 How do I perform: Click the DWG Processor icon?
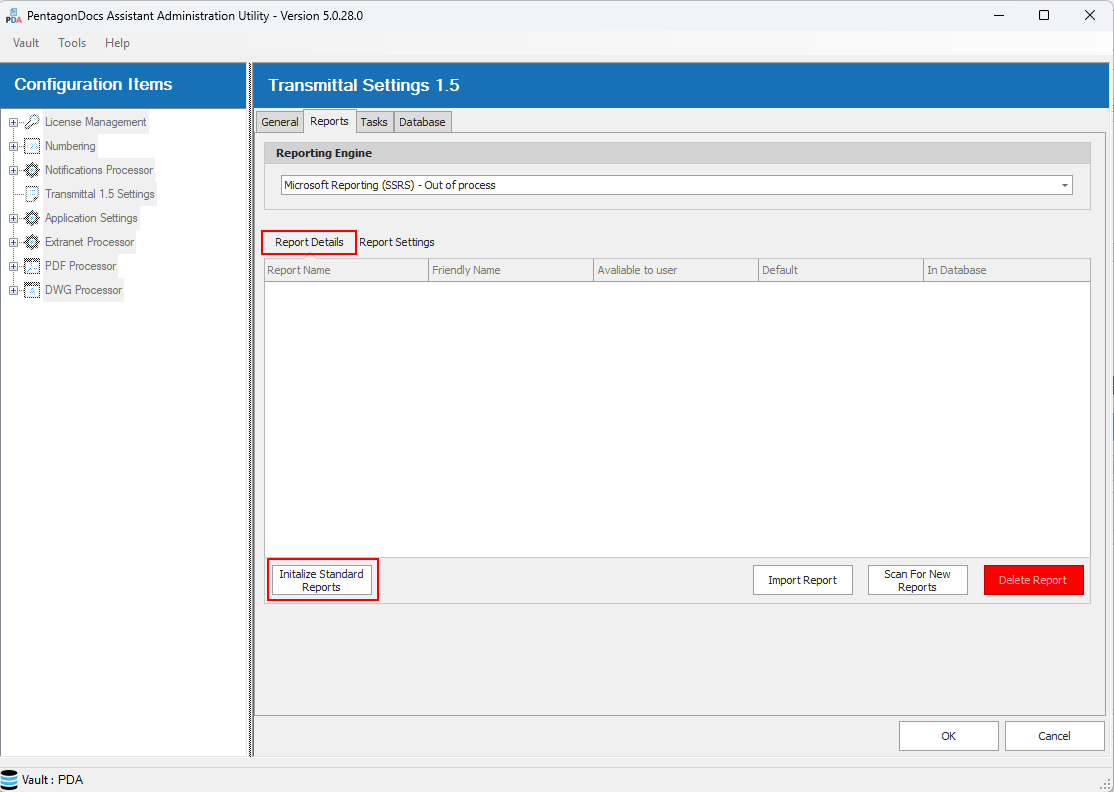click(32, 290)
